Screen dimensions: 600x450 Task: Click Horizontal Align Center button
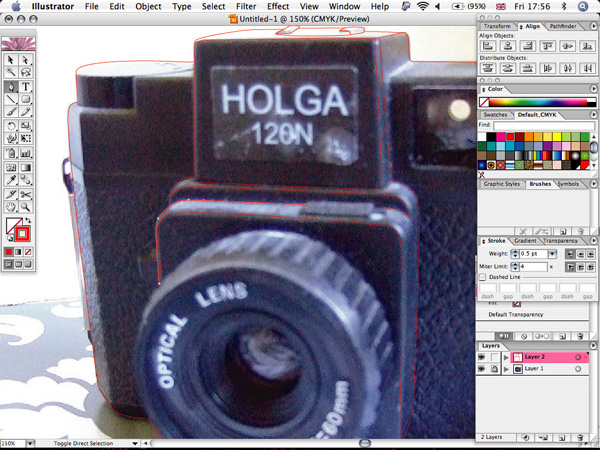point(507,46)
